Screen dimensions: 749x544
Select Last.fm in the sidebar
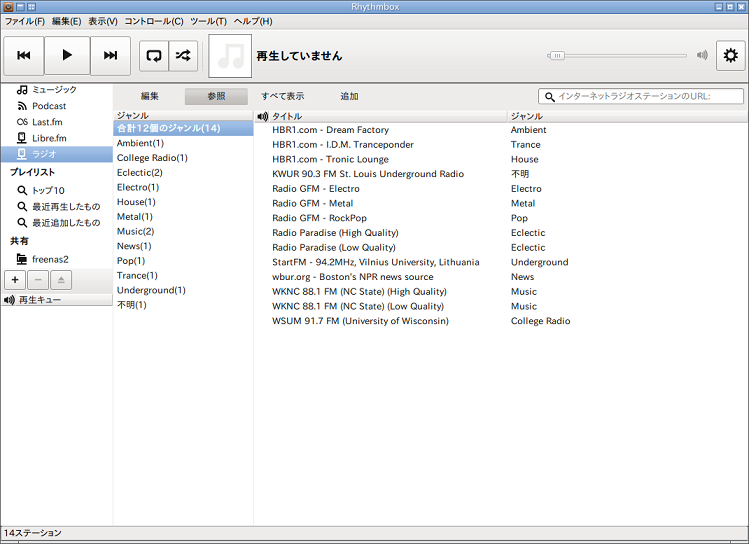coord(56,122)
